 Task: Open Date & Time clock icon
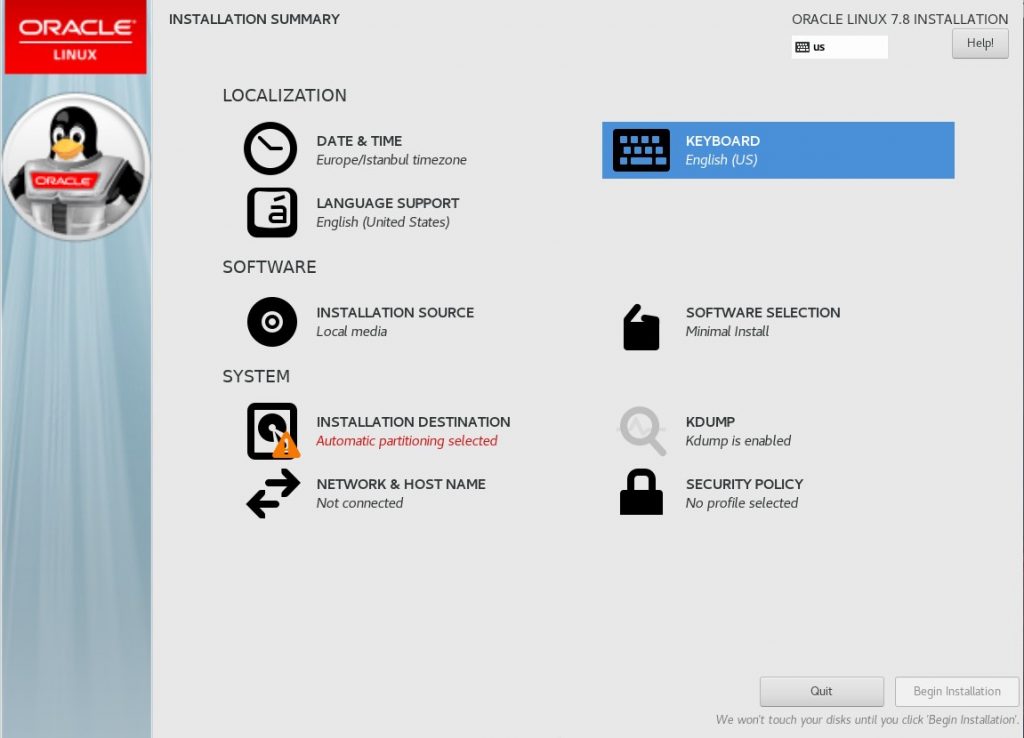click(270, 149)
